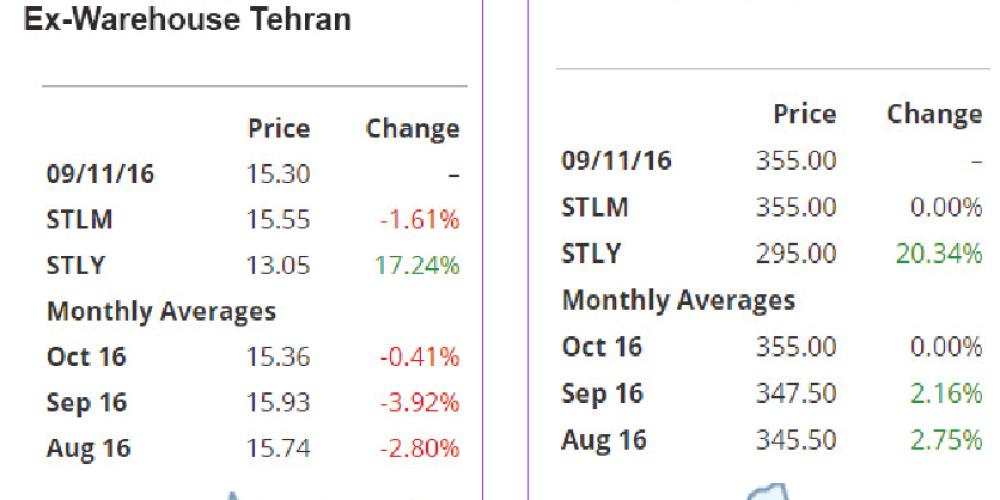Select the 17.24% change figure
This screenshot has width=1000, height=500.
[x=420, y=265]
